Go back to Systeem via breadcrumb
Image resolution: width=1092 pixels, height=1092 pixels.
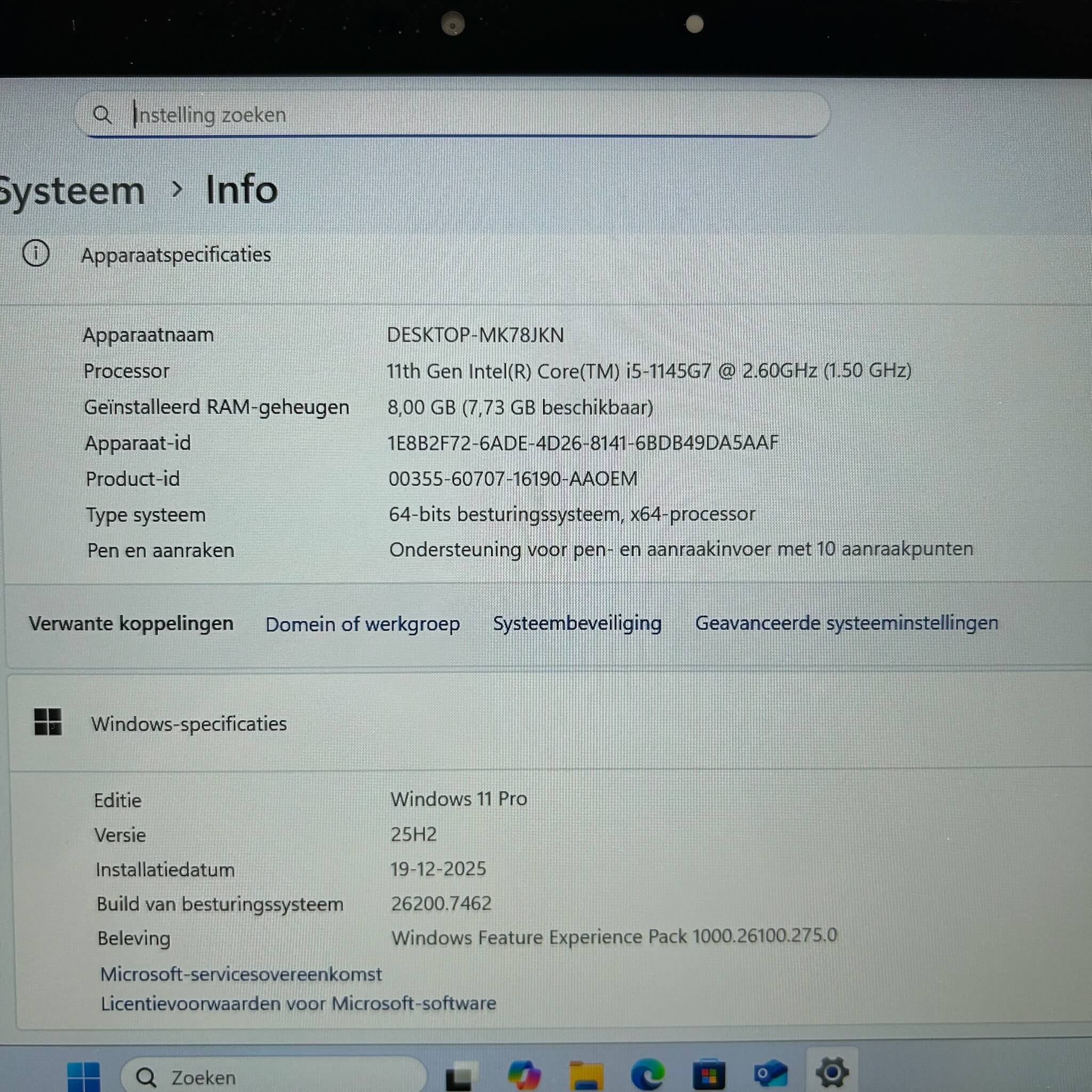point(73,191)
